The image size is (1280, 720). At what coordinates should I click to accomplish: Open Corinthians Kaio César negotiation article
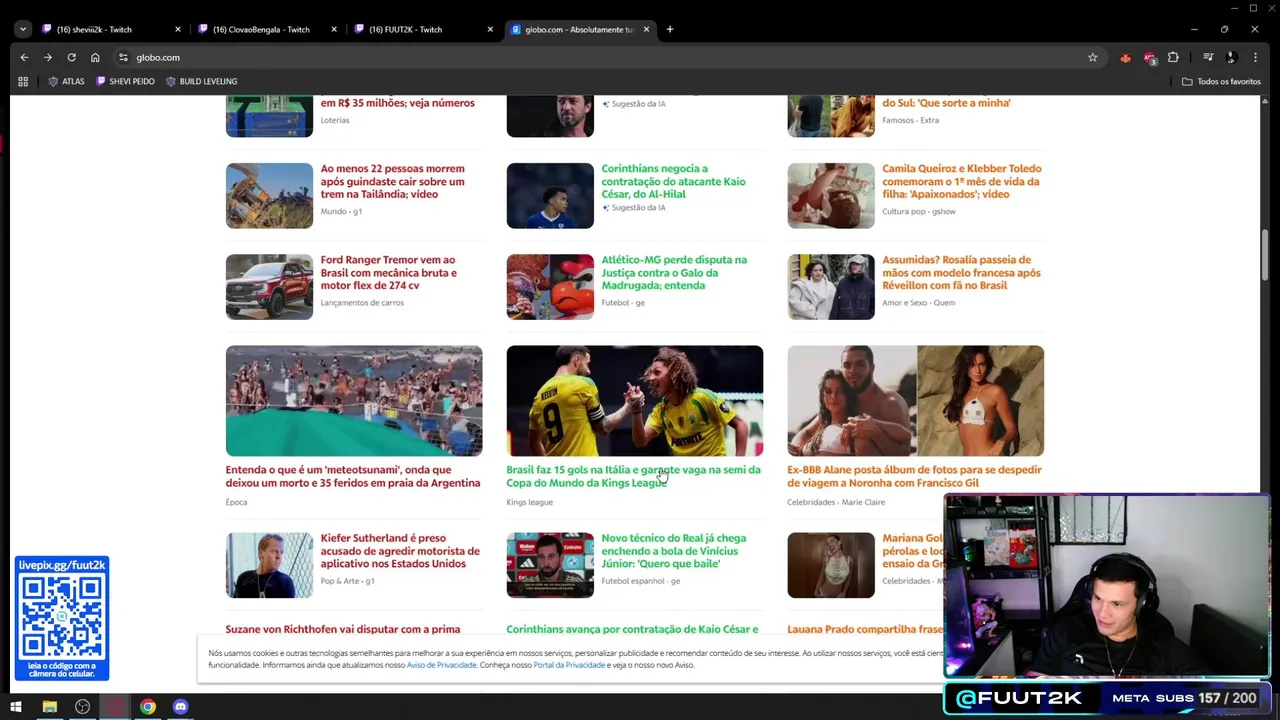(x=673, y=181)
